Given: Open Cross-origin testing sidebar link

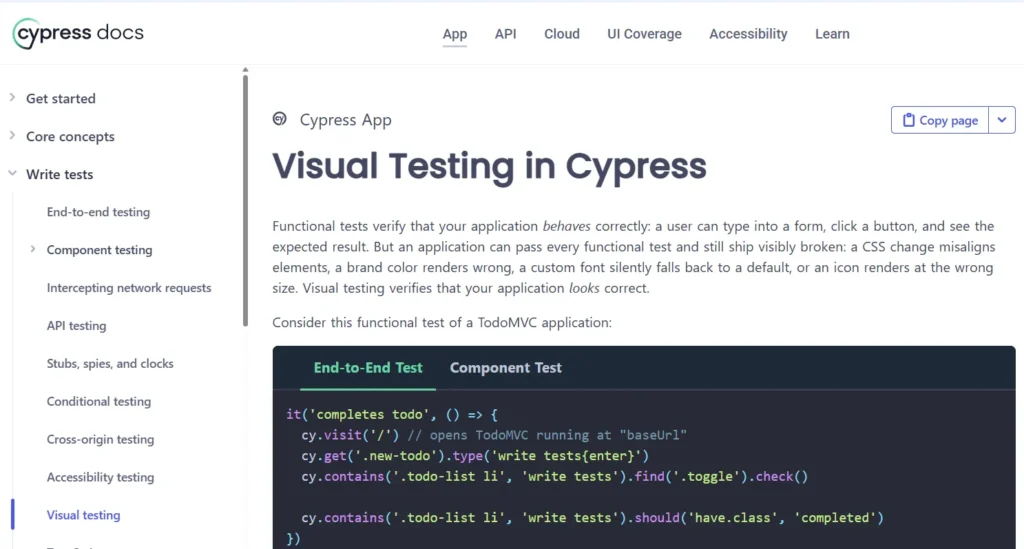Looking at the screenshot, I should click(100, 439).
